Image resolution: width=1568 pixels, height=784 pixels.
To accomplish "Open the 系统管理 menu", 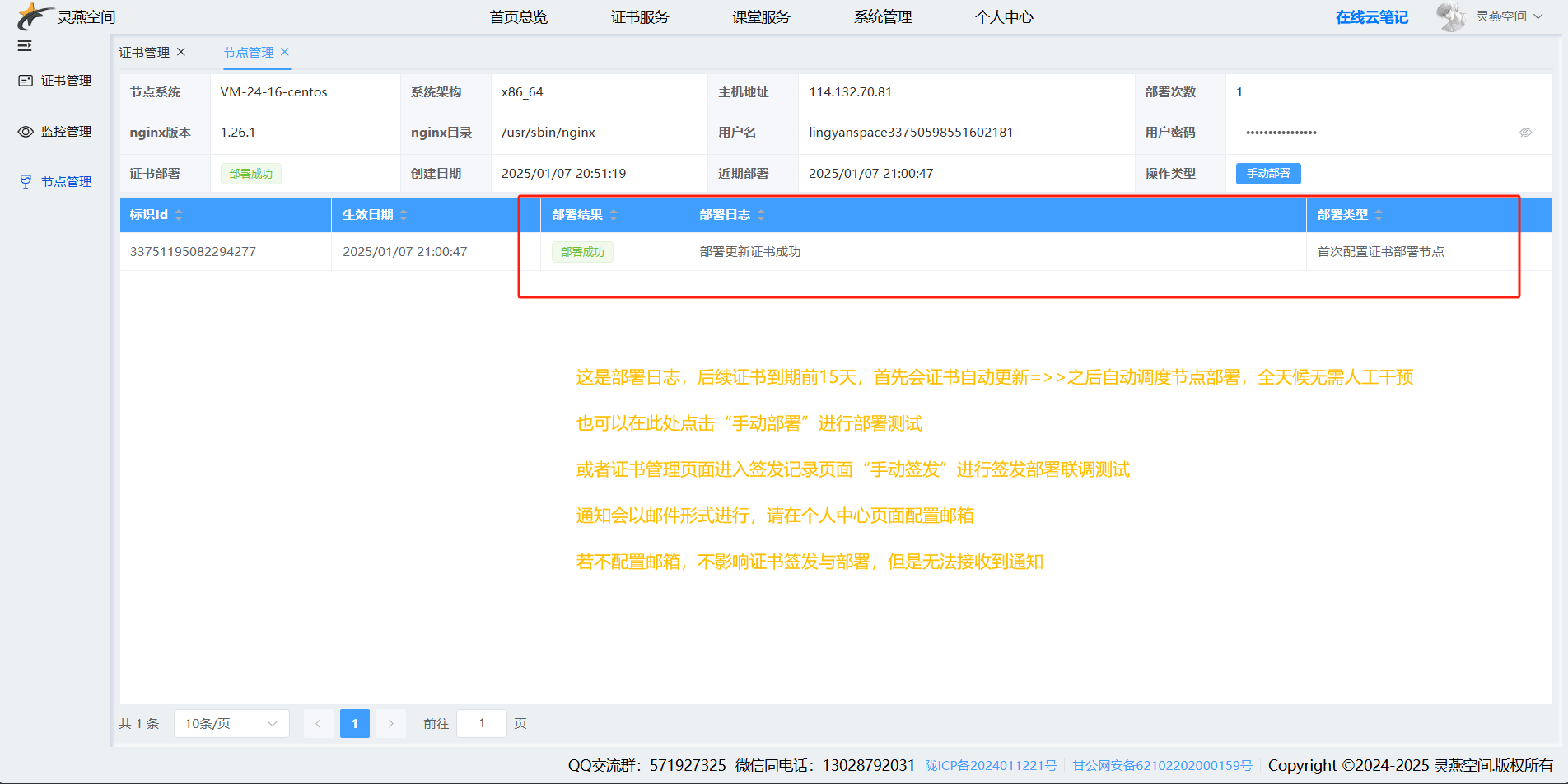I will coord(882,16).
